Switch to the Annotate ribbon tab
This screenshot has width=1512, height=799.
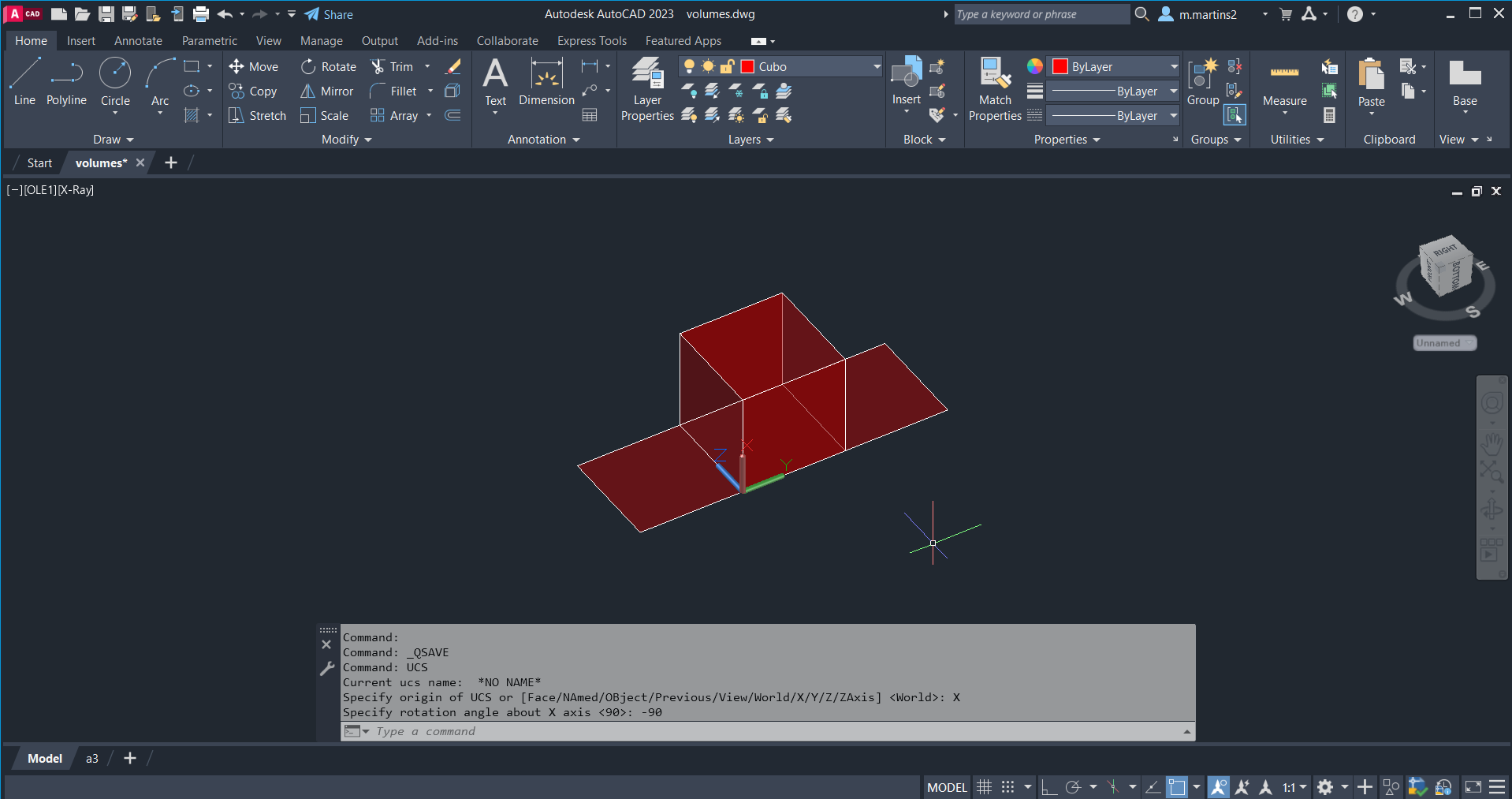tap(138, 41)
